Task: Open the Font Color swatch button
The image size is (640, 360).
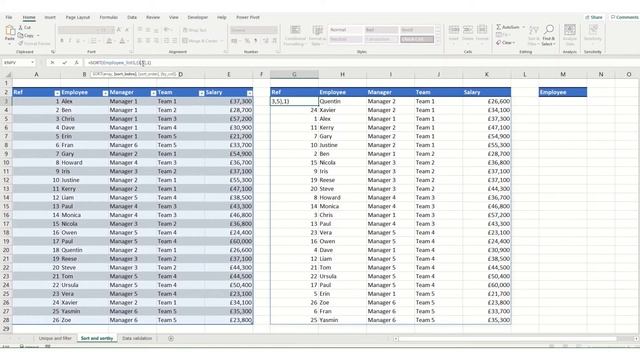Action: 122,41
